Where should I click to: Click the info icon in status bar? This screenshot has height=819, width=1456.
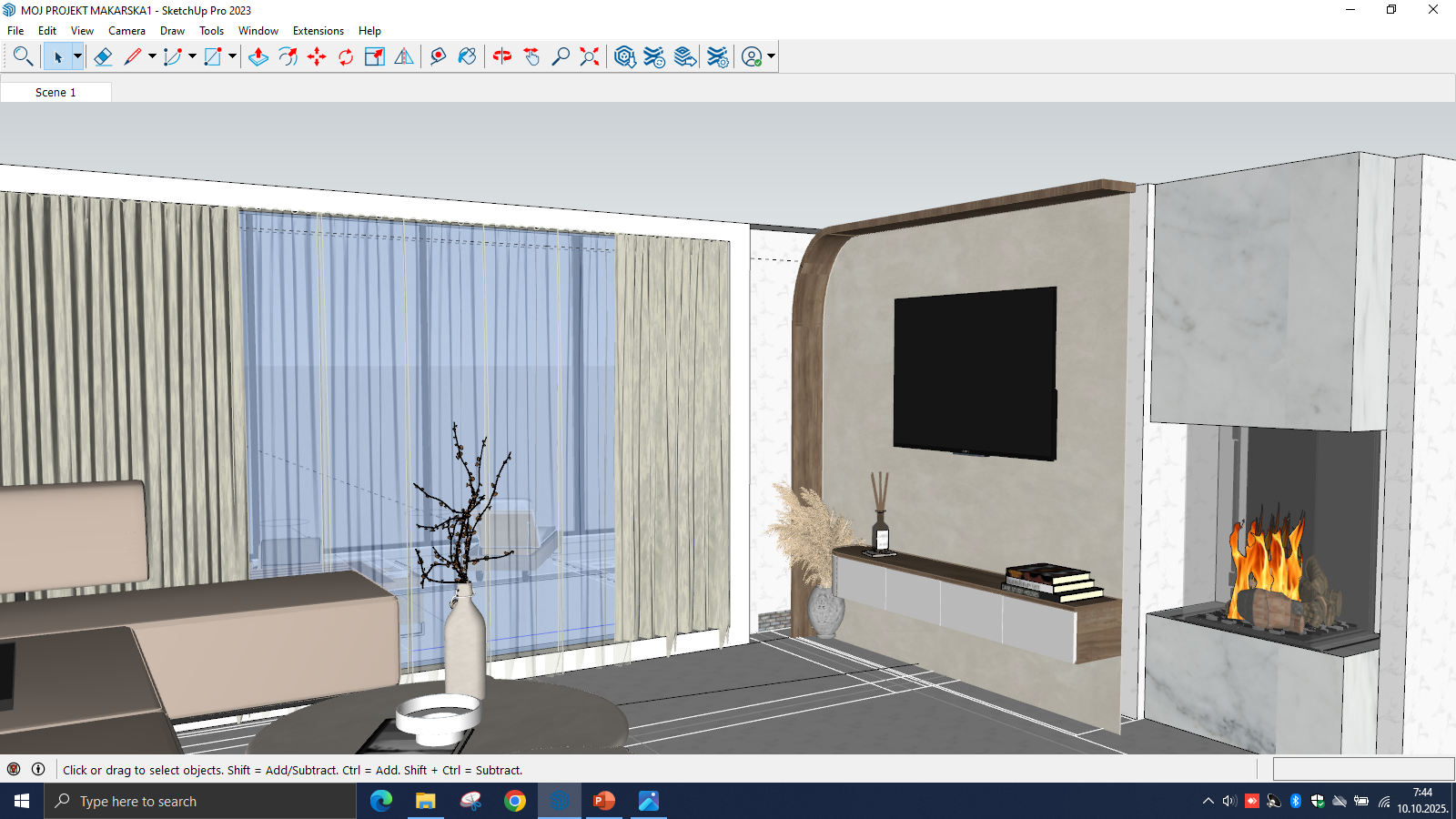pyautogui.click(x=38, y=769)
